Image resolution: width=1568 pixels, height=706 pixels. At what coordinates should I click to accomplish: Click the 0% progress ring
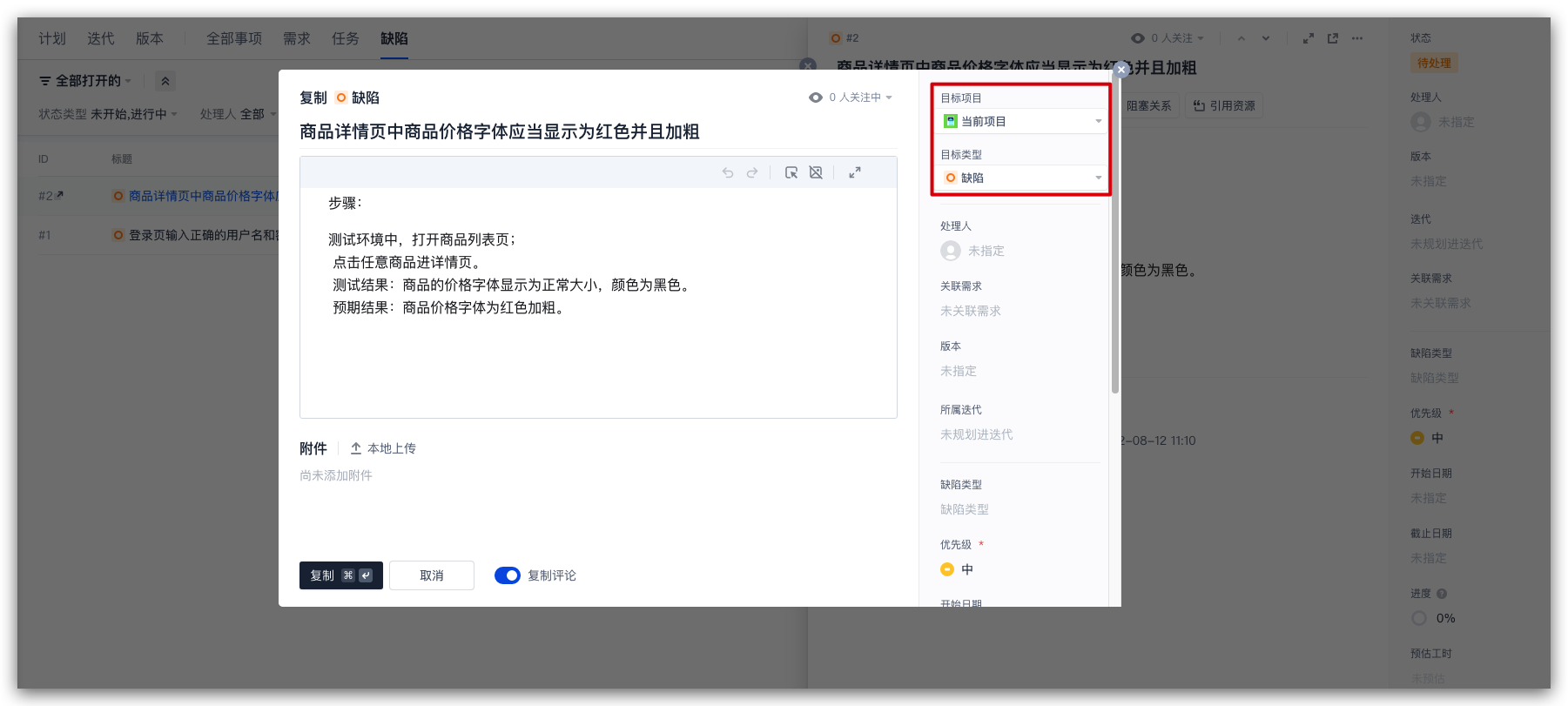(1419, 618)
